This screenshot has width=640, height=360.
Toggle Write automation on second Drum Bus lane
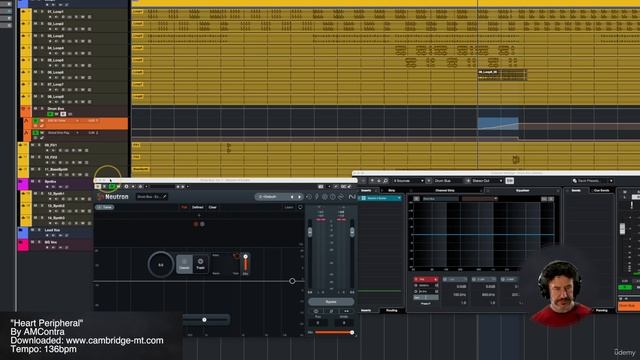point(42,133)
